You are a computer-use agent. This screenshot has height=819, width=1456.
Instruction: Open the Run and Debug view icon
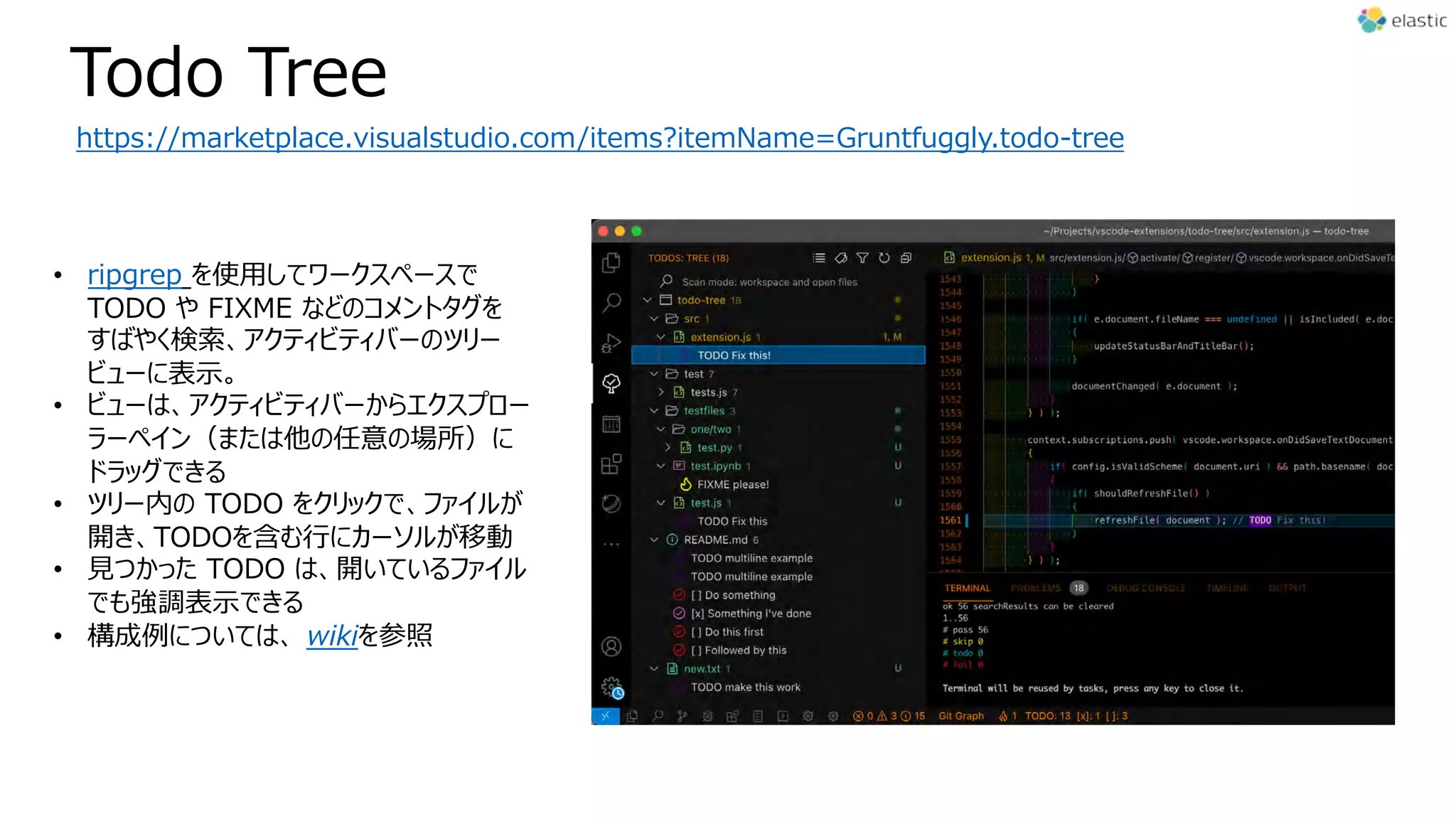611,343
